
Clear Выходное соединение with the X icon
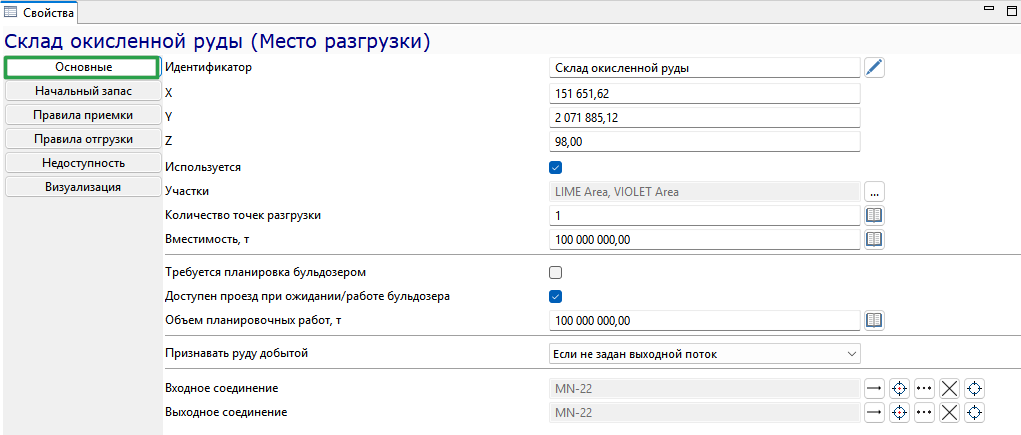pyautogui.click(x=949, y=412)
